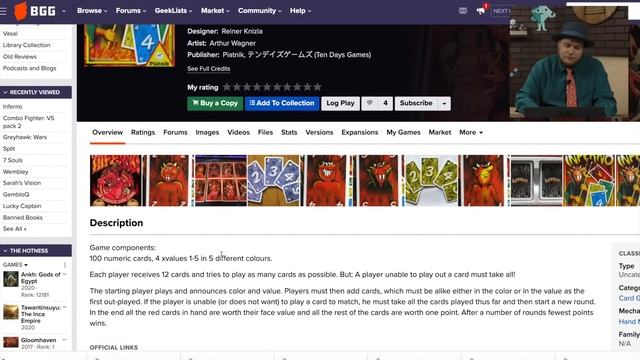Image resolution: width=640 pixels, height=360 pixels.
Task: Switch to the Images tab
Action: coord(207,133)
